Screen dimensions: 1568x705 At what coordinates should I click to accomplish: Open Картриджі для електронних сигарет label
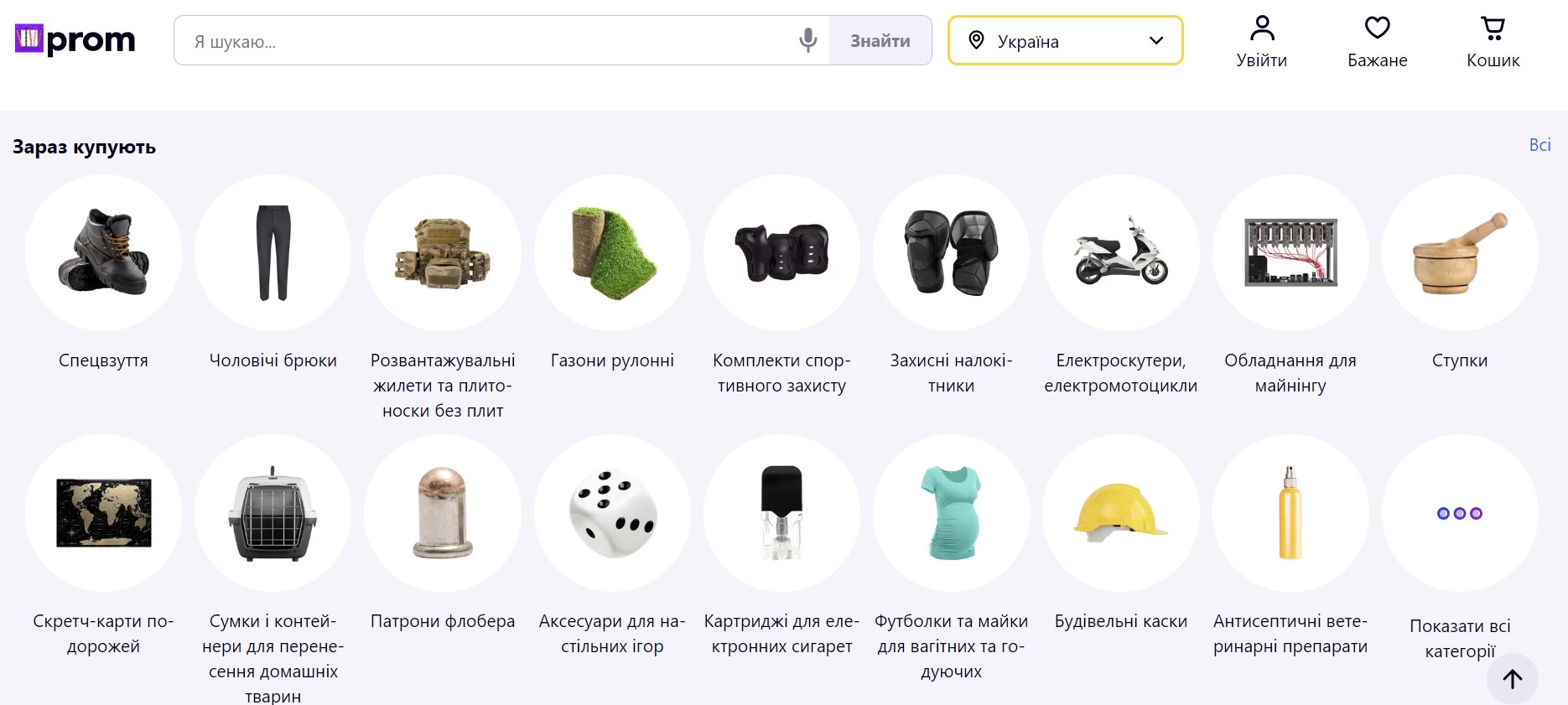(x=781, y=634)
